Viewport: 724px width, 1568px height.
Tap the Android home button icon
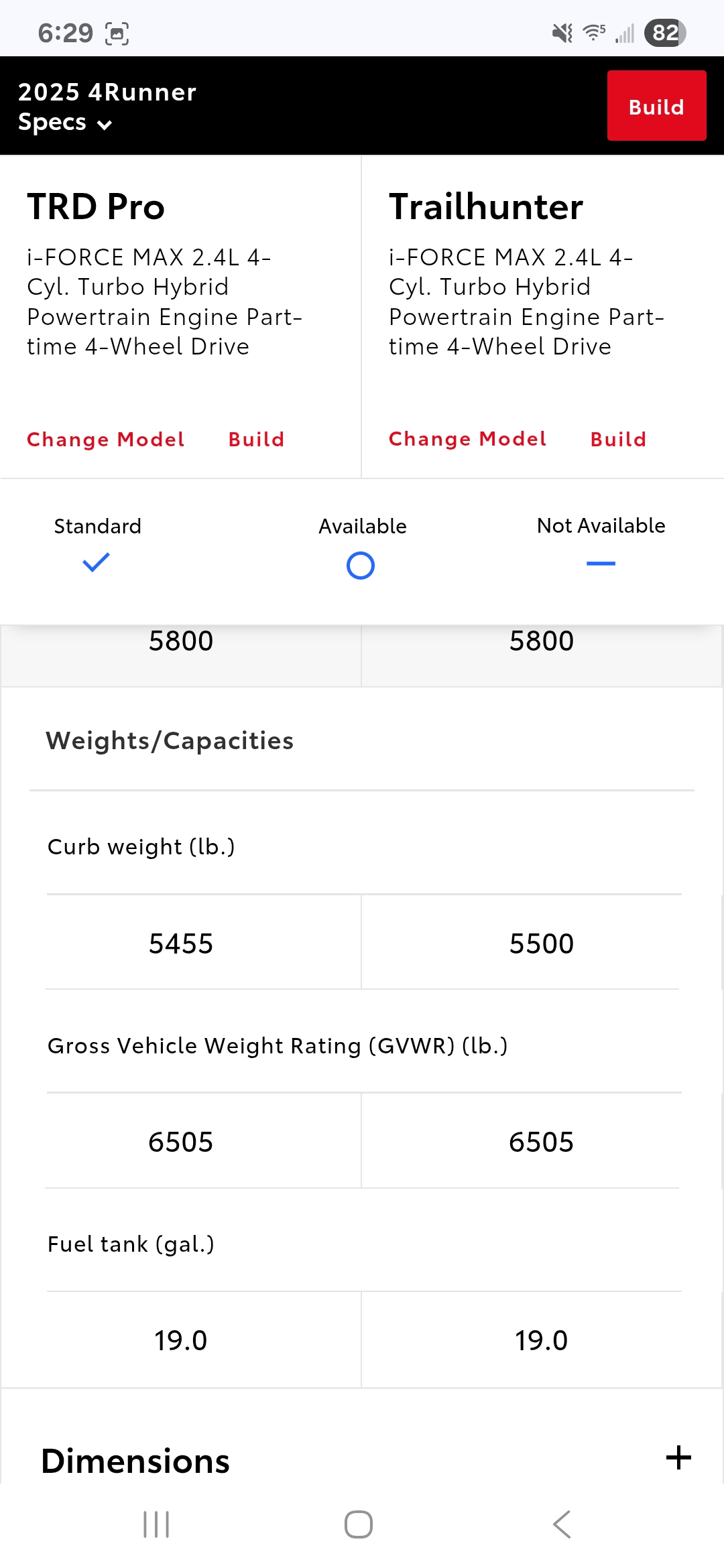tap(359, 1524)
